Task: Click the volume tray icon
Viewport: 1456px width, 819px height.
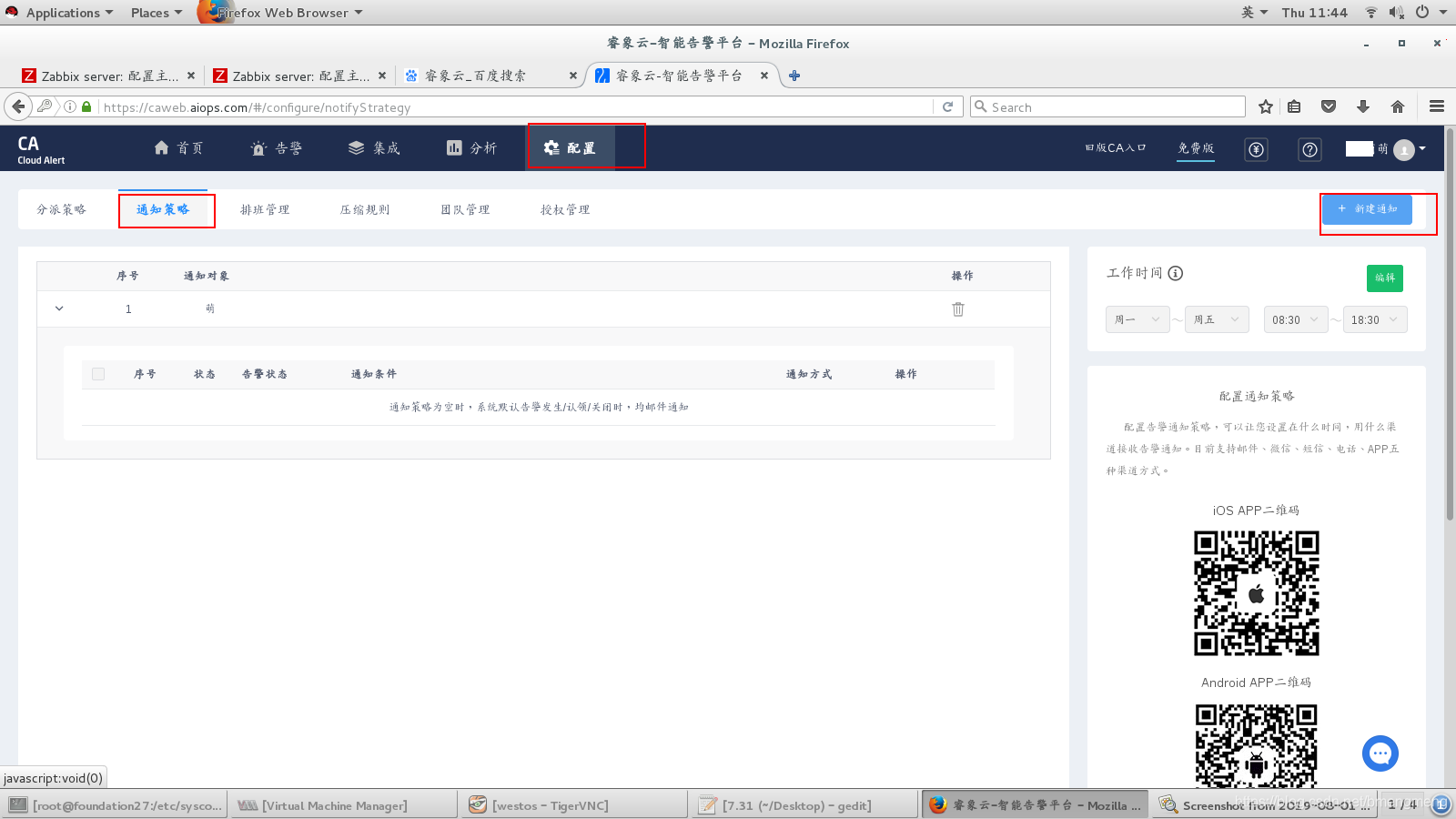Action: [1397, 13]
